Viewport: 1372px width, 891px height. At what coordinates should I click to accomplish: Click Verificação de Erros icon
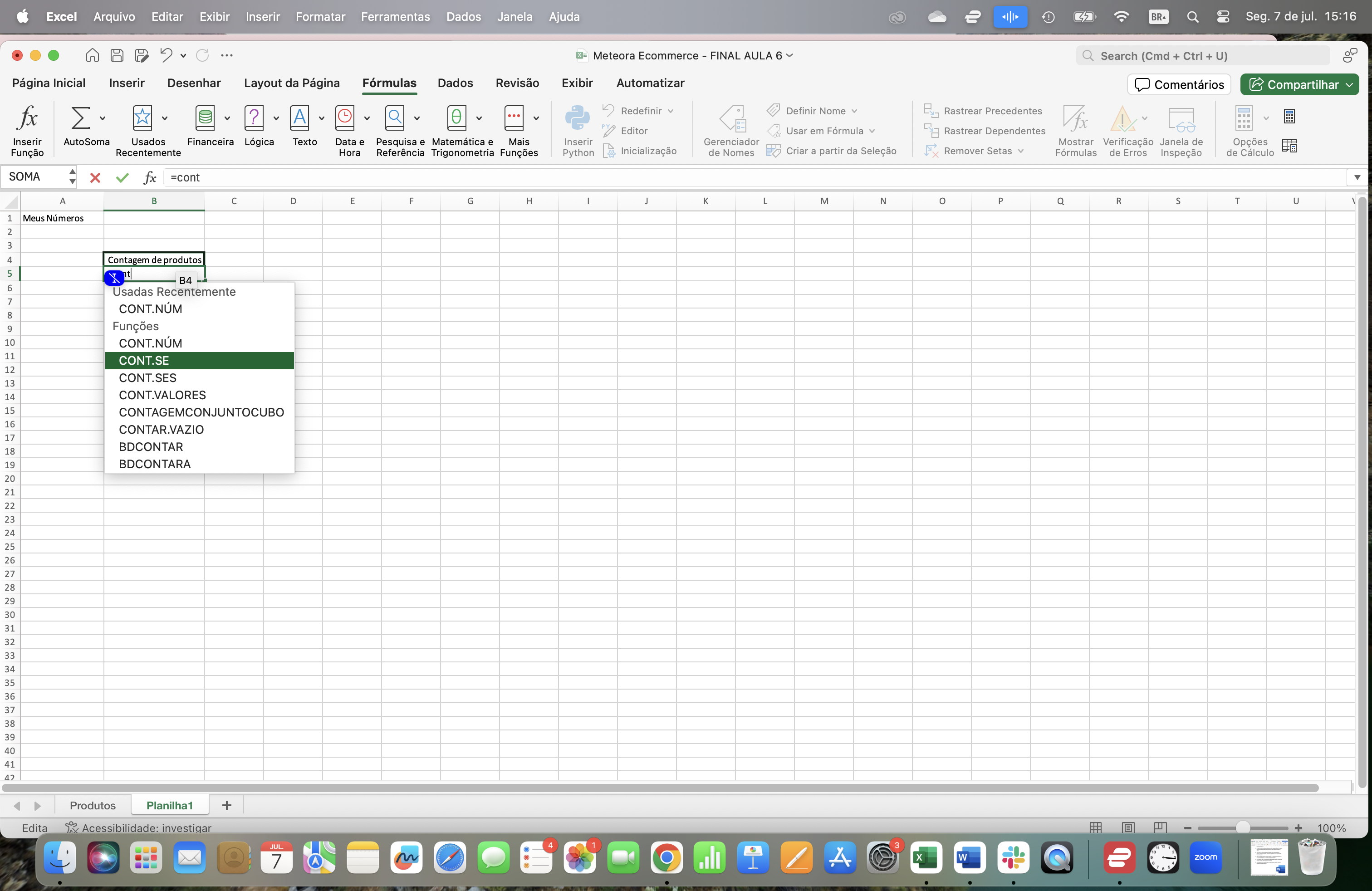tap(1122, 119)
